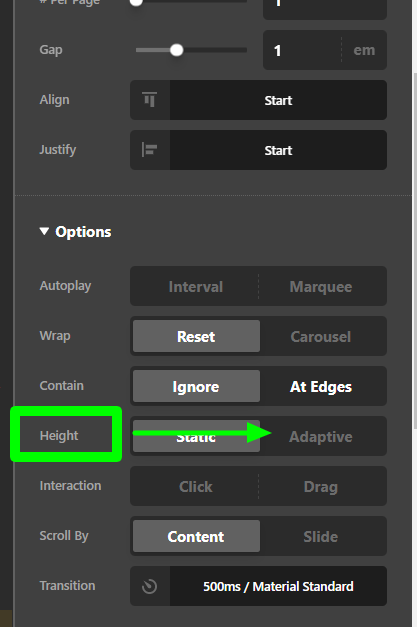Screen dimensions: 417x627
Task: Set Scroll By to Slide
Action: [x=321, y=536]
